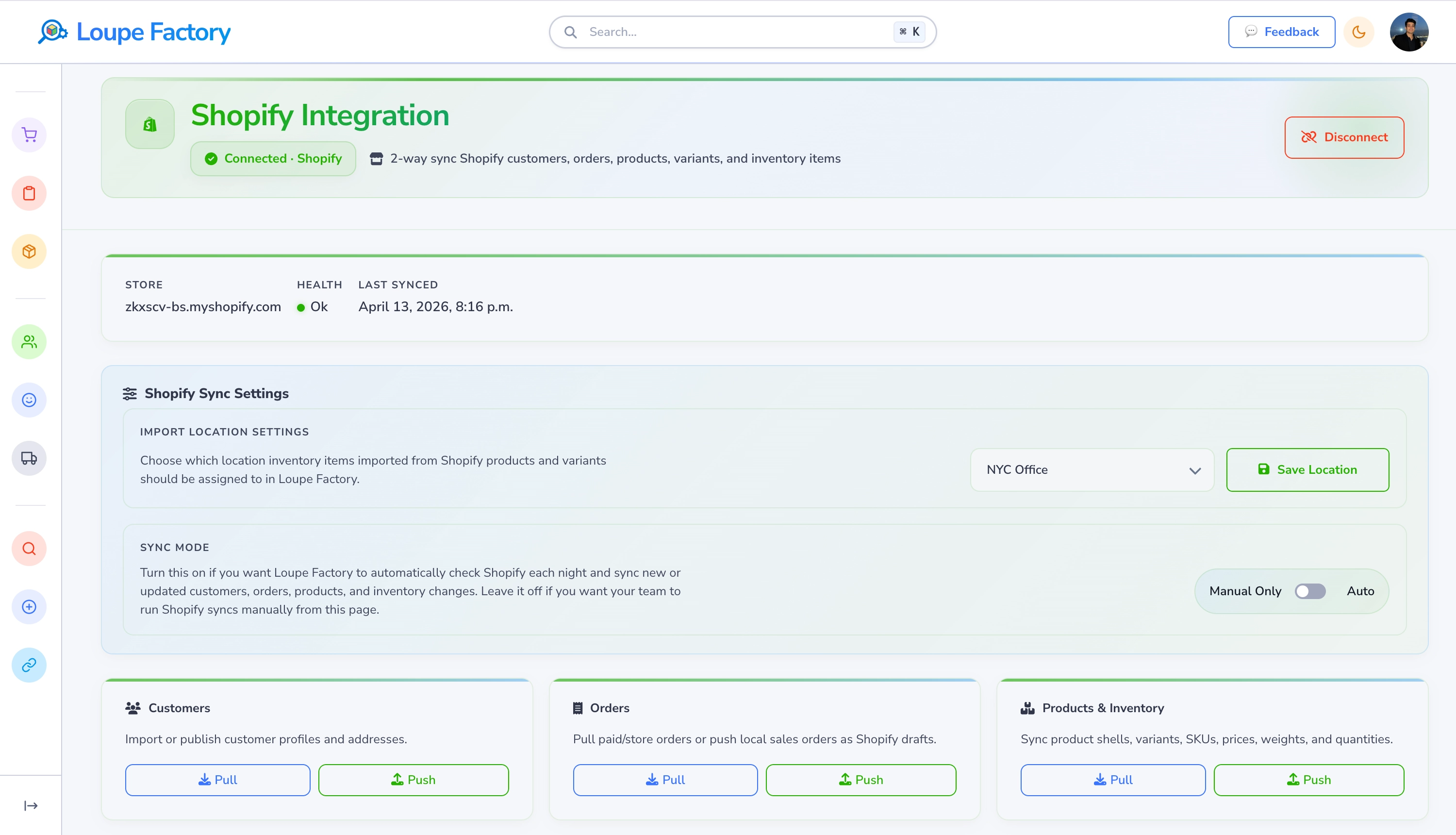Pull products and inventory from Shopify
Viewport: 1456px width, 835px height.
point(1113,780)
